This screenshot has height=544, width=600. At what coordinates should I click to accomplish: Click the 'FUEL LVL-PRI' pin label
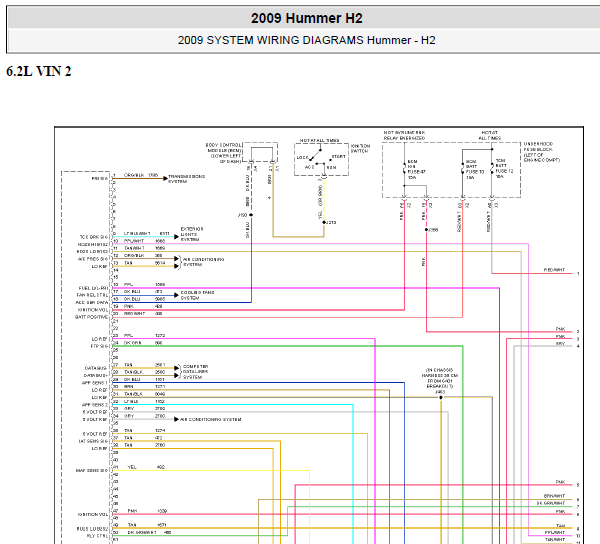(x=93, y=288)
